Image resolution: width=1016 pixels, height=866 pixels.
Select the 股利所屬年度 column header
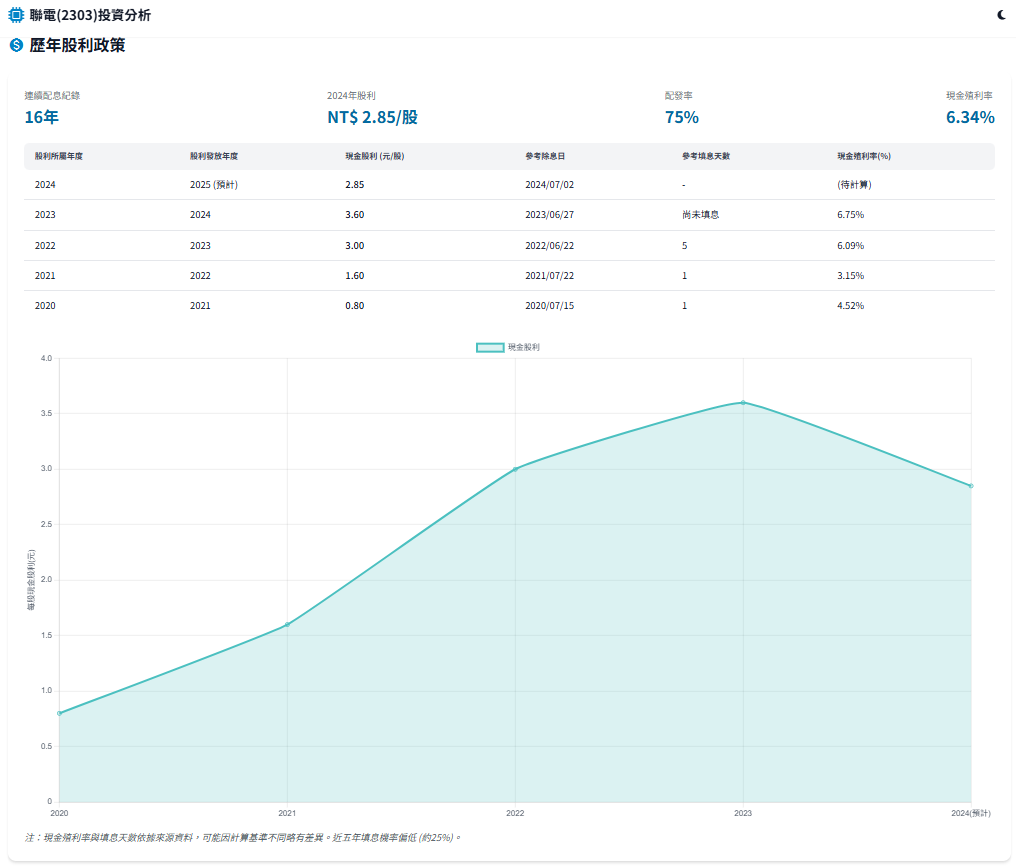click(x=58, y=156)
